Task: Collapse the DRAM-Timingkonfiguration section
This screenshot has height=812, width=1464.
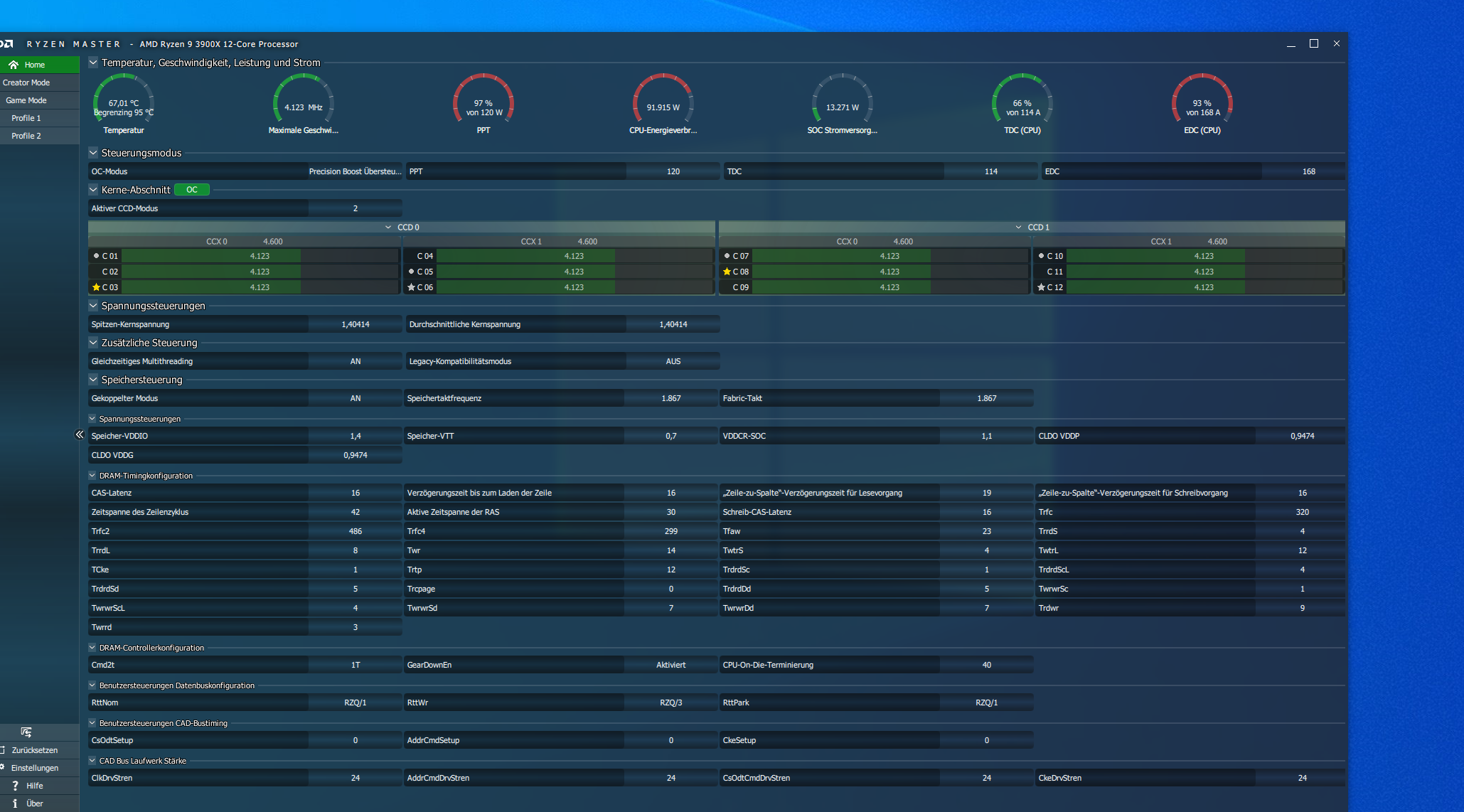Action: tap(92, 476)
